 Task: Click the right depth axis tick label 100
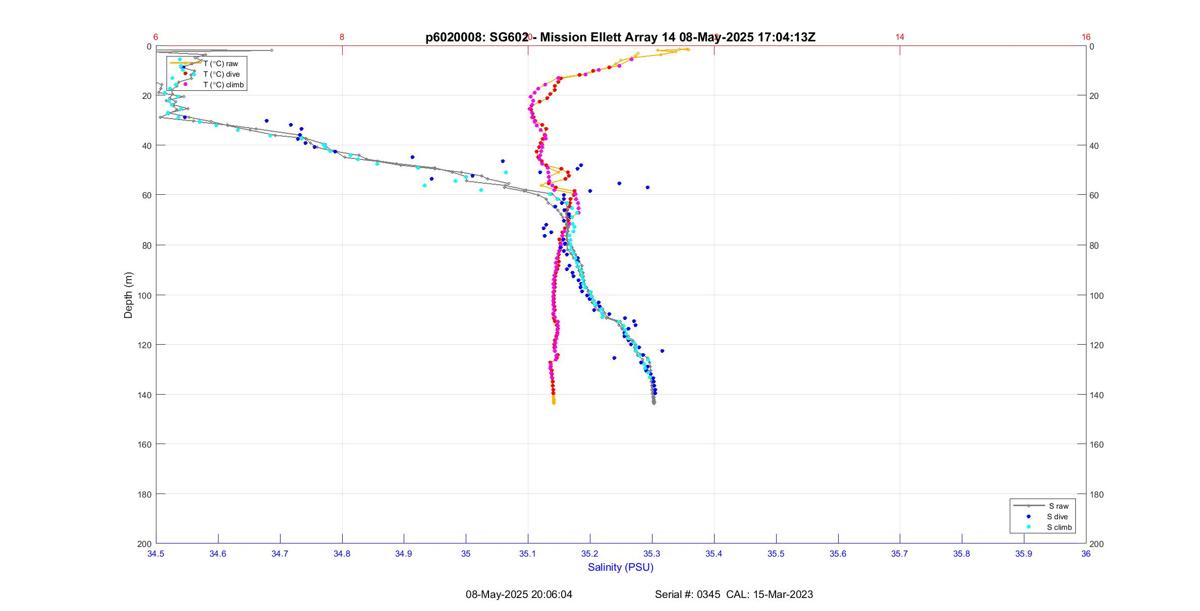point(1097,295)
